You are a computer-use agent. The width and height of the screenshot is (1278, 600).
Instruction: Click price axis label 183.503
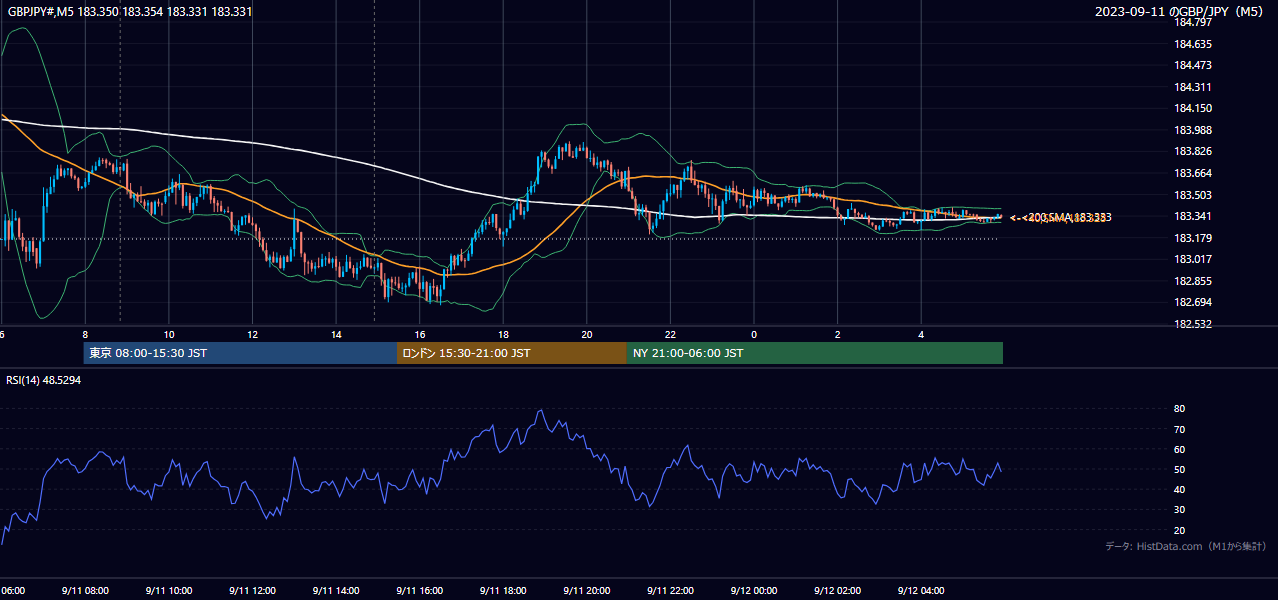point(1193,195)
